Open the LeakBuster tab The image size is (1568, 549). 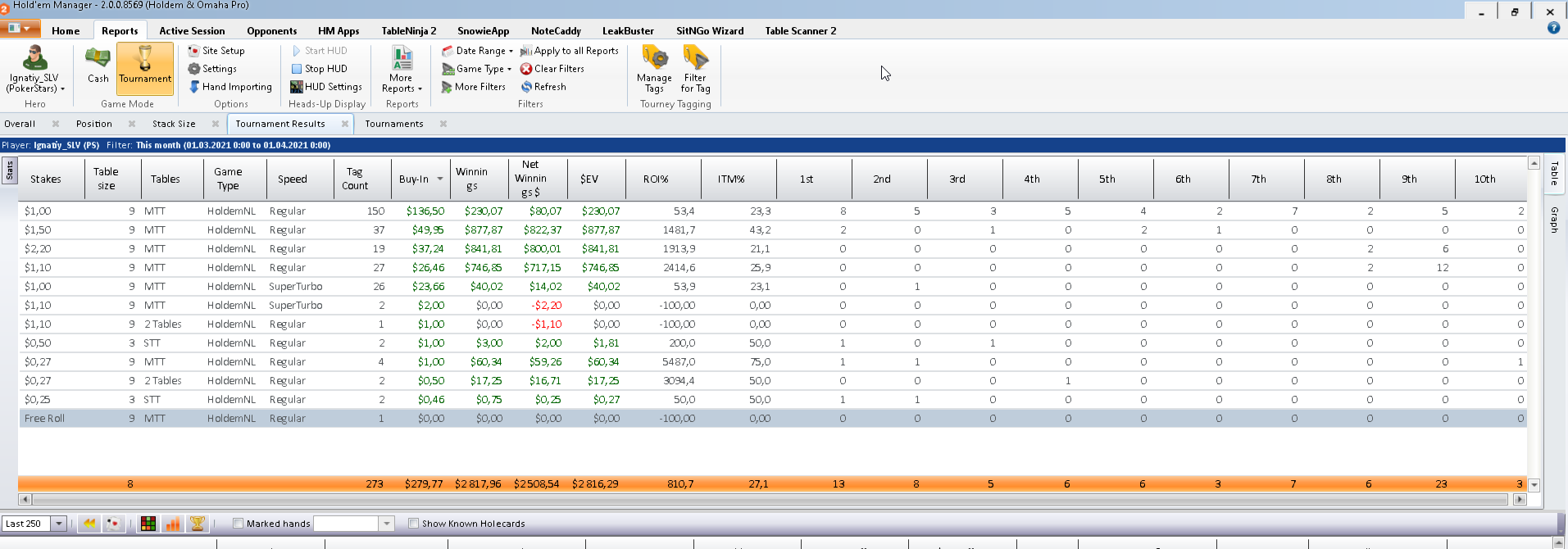tap(628, 31)
